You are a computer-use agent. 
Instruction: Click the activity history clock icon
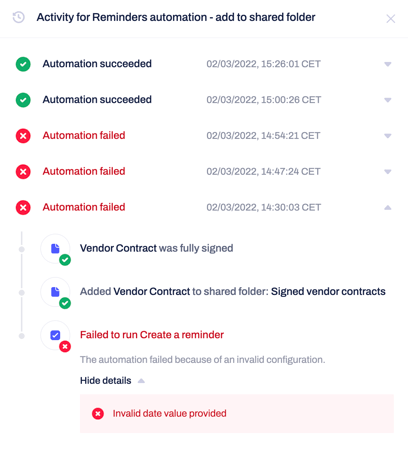pyautogui.click(x=19, y=17)
